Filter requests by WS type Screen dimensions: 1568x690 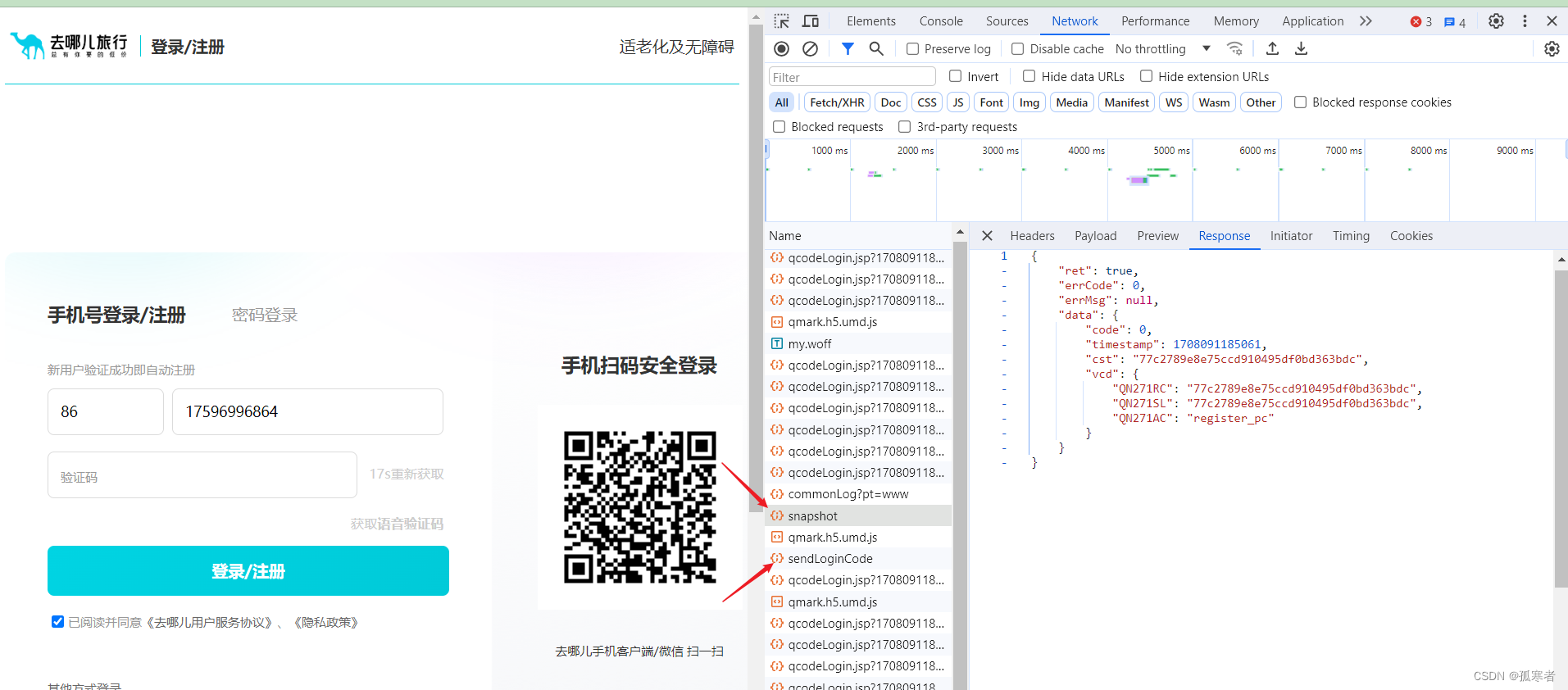tap(1174, 102)
